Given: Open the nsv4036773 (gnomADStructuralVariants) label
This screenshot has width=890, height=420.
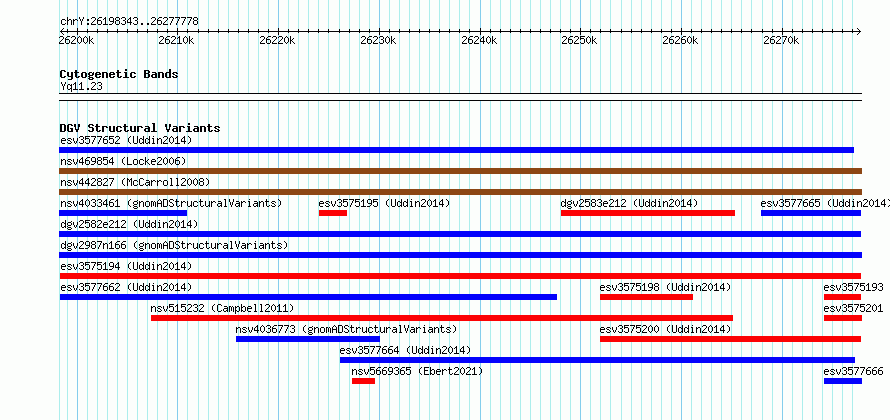Looking at the screenshot, I should (x=346, y=329).
